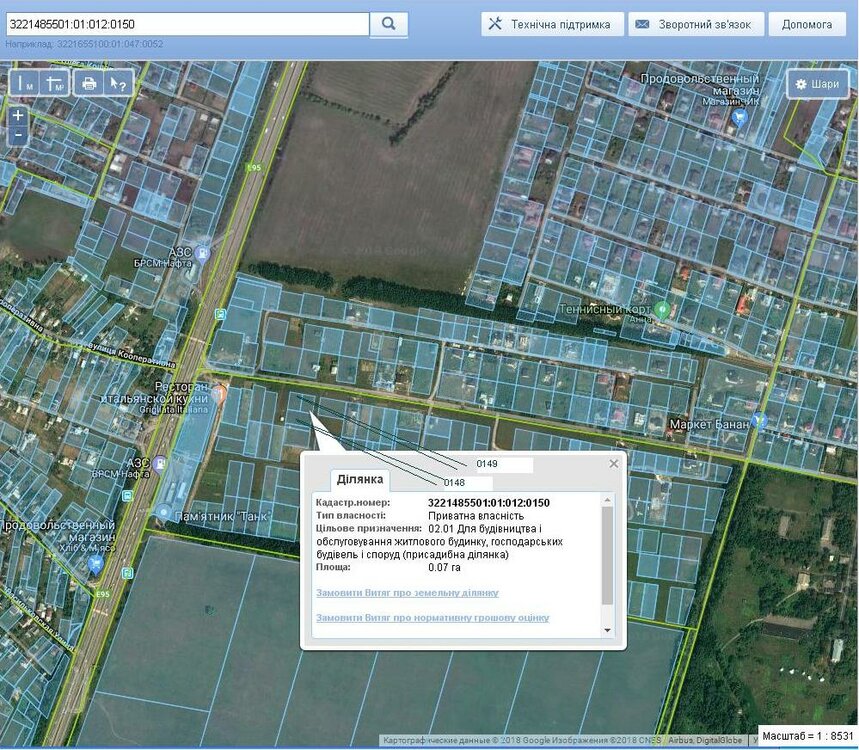Screen dimensions: 859x750
Task: Run the search with the magnifier button
Action: click(x=389, y=23)
